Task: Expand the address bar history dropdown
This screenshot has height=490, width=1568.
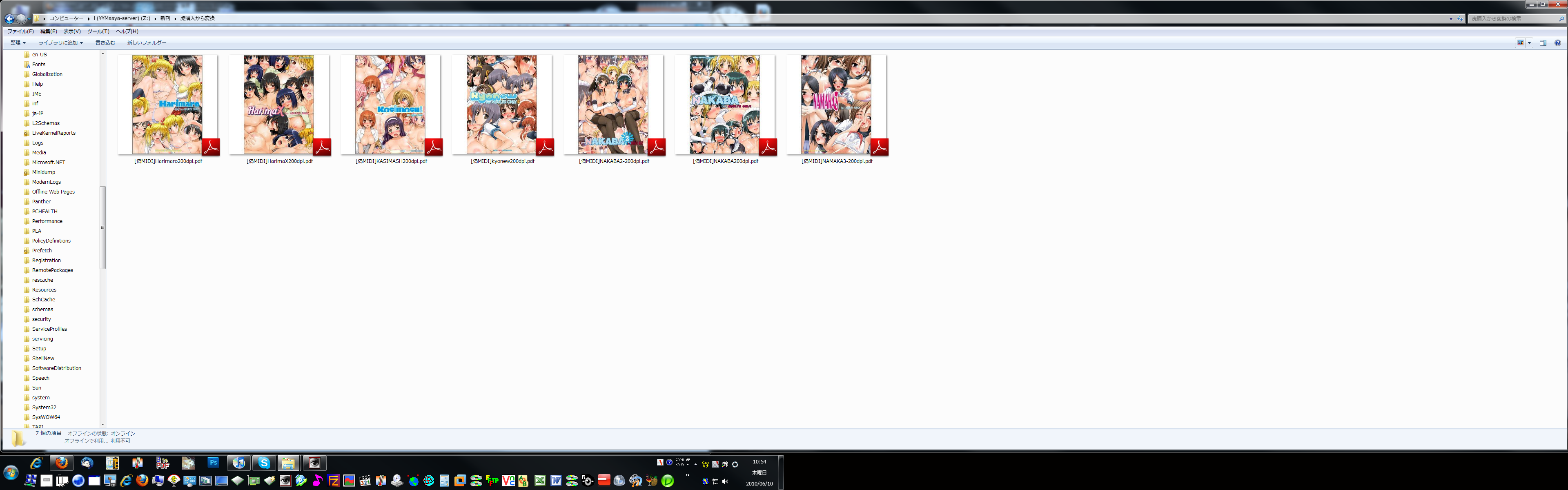Action: pyautogui.click(x=1450, y=19)
